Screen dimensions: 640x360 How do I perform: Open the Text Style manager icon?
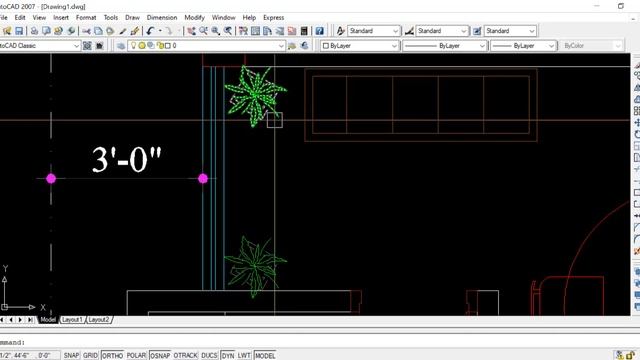coord(340,31)
